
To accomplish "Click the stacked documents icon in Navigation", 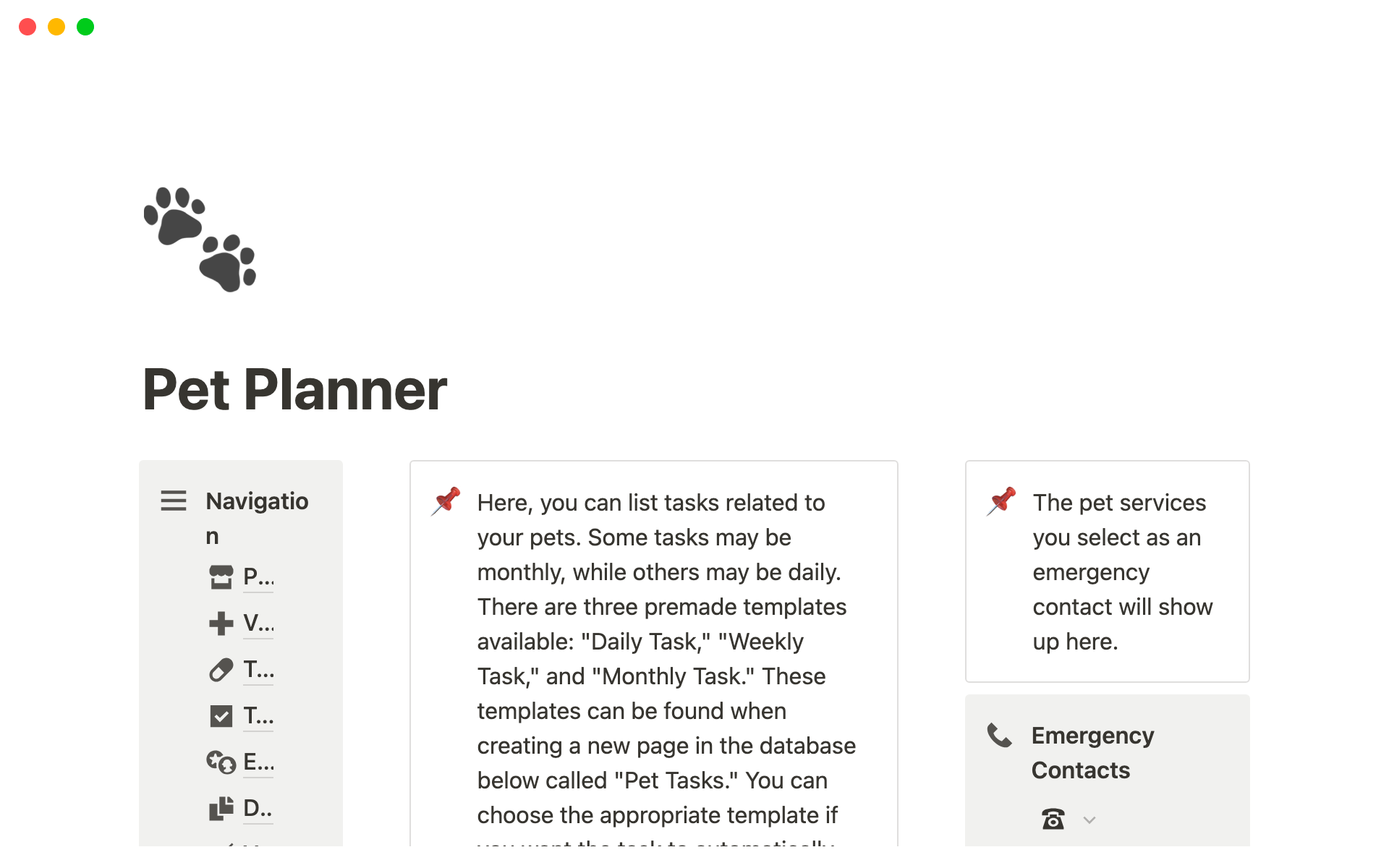I will tap(221, 809).
